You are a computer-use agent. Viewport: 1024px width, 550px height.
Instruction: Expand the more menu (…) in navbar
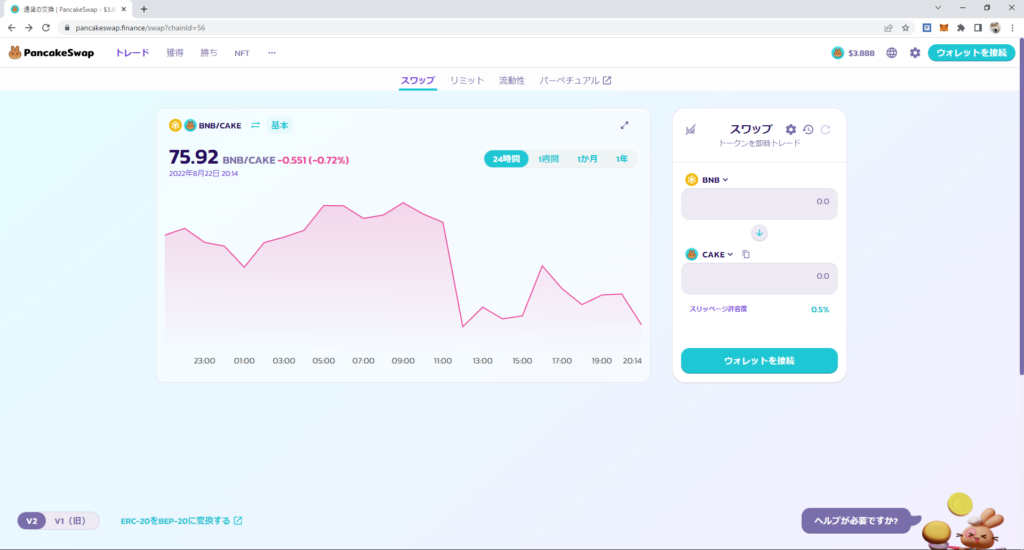point(272,53)
